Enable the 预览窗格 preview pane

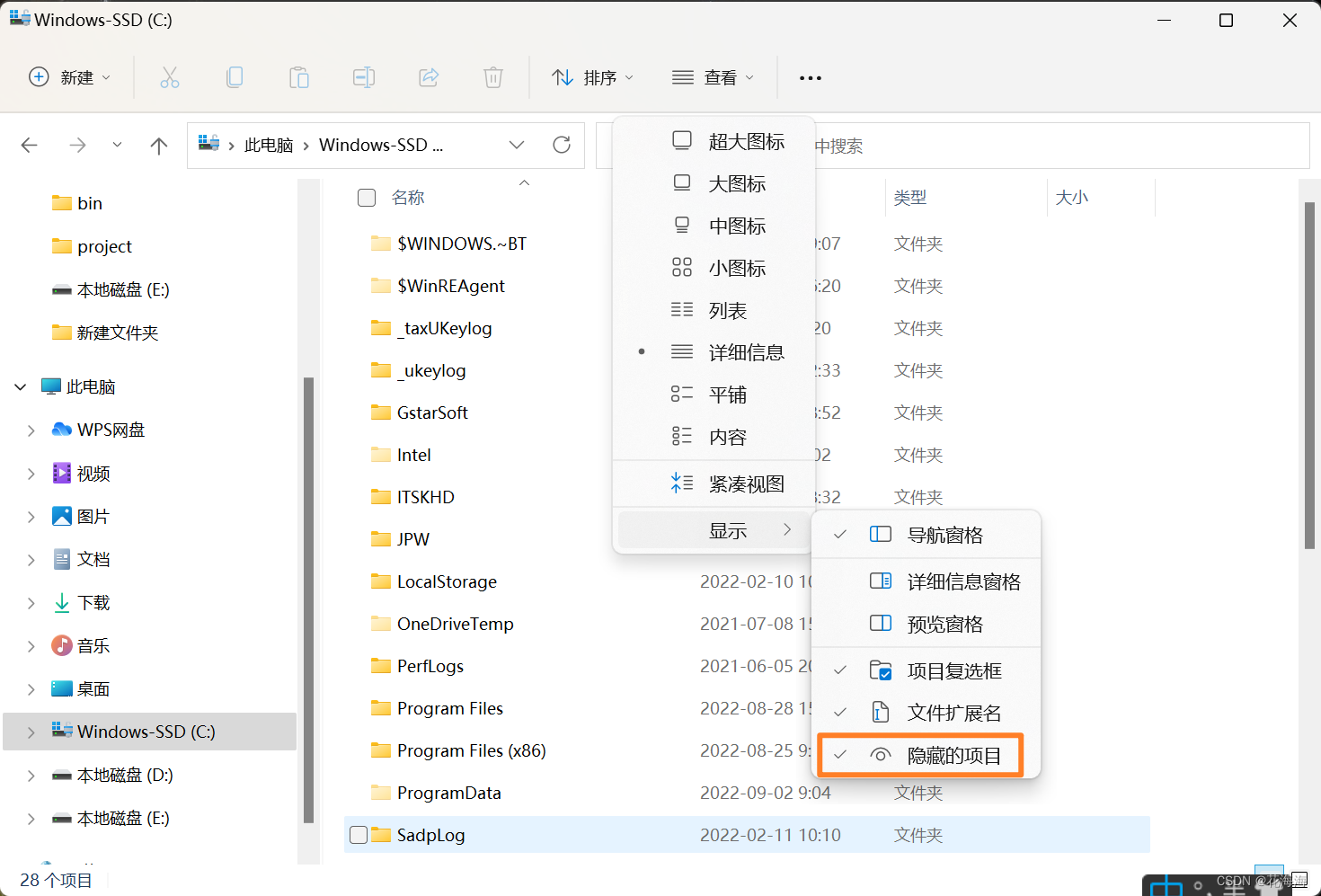(926, 624)
